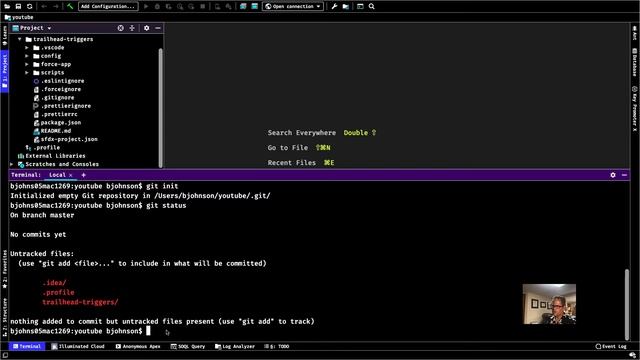Click the Forward navigation arrow
The height and width of the screenshot is (360, 640).
click(56, 7)
